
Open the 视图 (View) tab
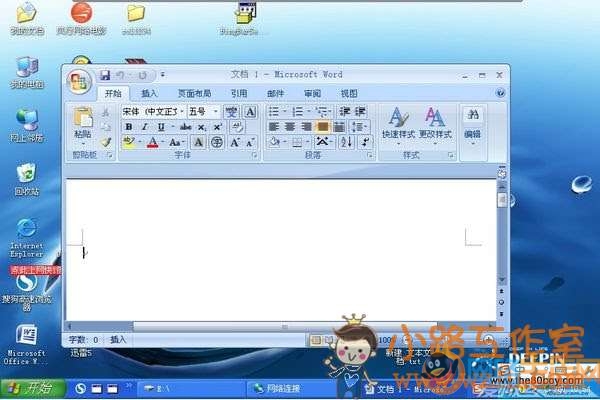349,93
